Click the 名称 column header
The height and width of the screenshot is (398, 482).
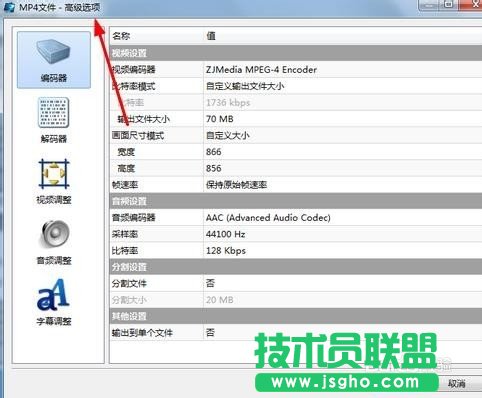(121, 36)
